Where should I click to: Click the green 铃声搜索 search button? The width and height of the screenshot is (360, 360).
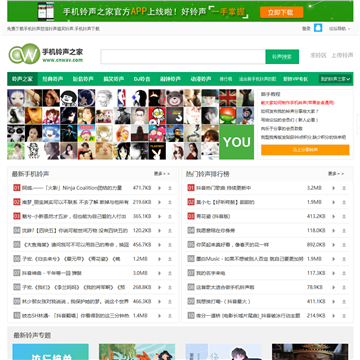tap(282, 57)
